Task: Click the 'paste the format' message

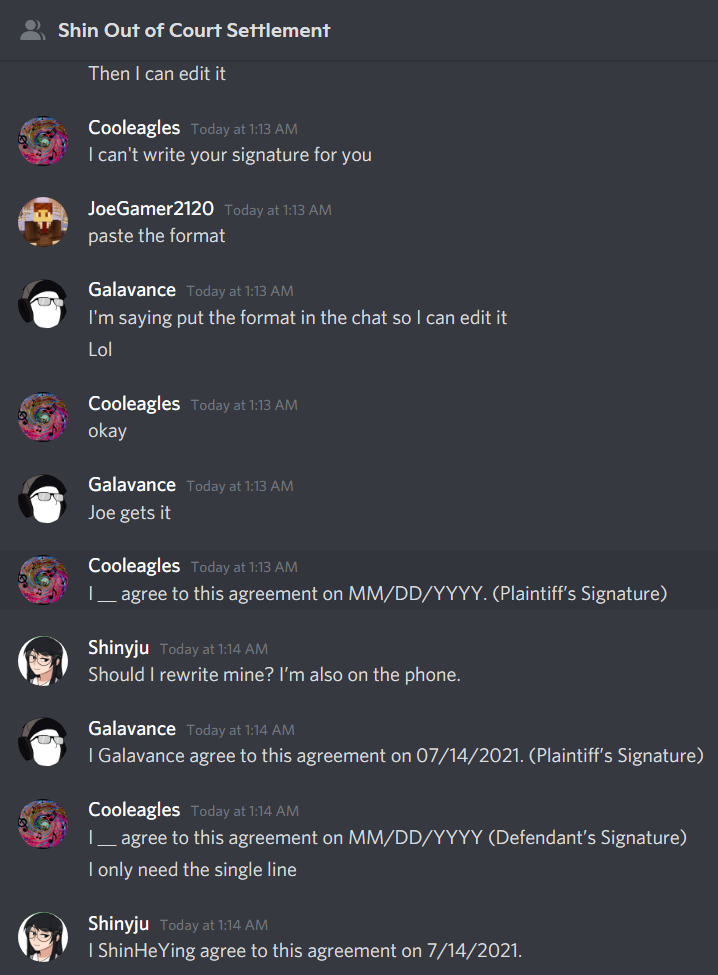Action: pos(157,236)
